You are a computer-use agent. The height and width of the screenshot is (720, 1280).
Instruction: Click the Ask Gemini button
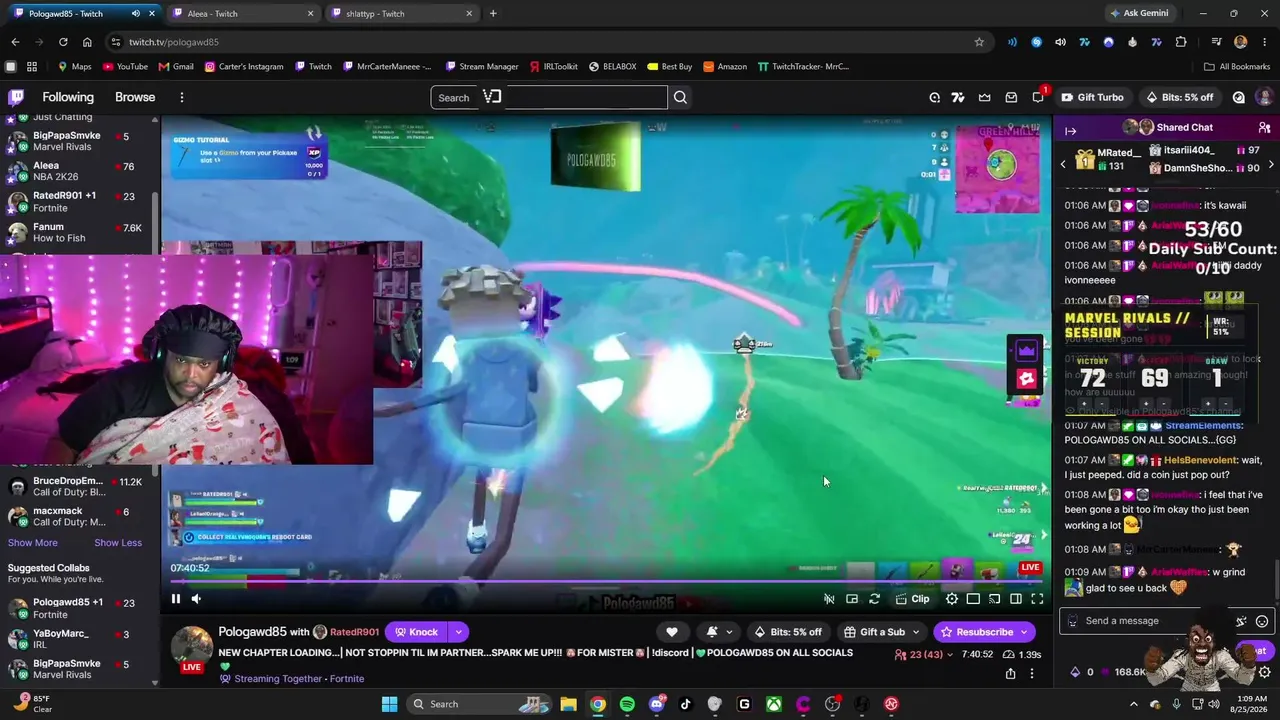[x=1139, y=13]
